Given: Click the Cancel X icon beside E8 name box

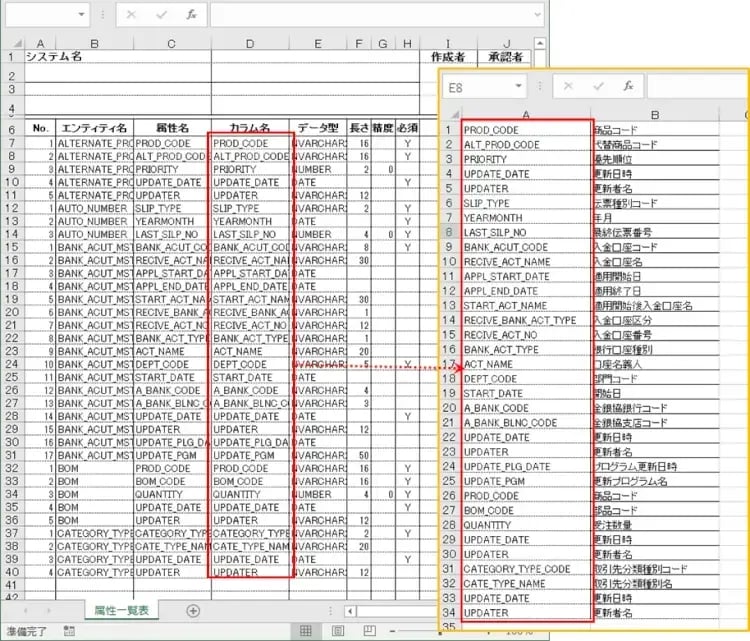Looking at the screenshot, I should pos(568,87).
